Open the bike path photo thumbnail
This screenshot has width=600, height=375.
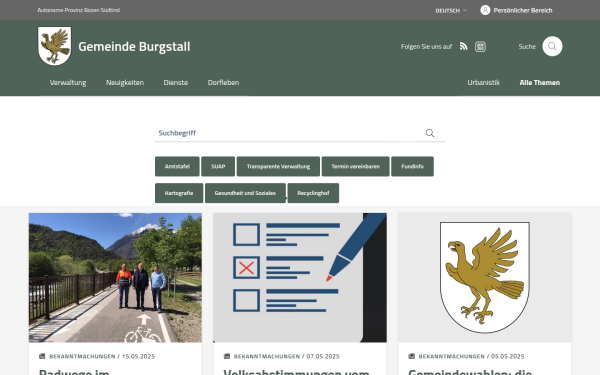[115, 277]
